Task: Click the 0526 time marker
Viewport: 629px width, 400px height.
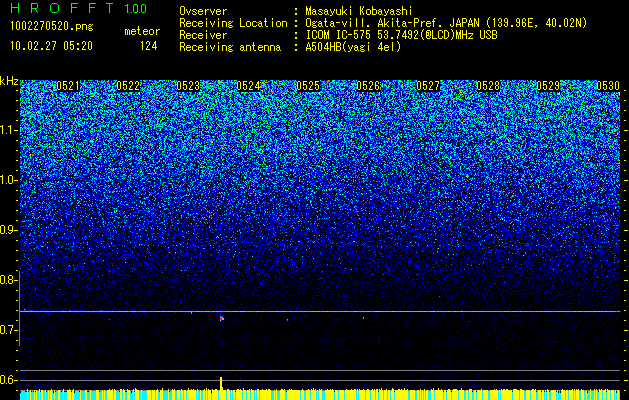Action: coord(368,86)
